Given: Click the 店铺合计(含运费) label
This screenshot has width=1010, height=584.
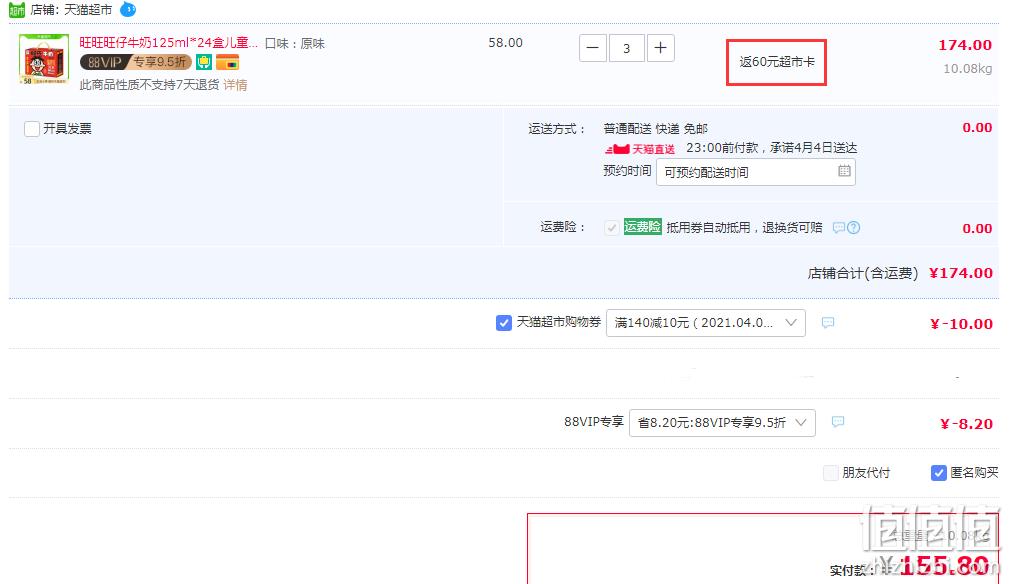Looking at the screenshot, I should coord(863,273).
